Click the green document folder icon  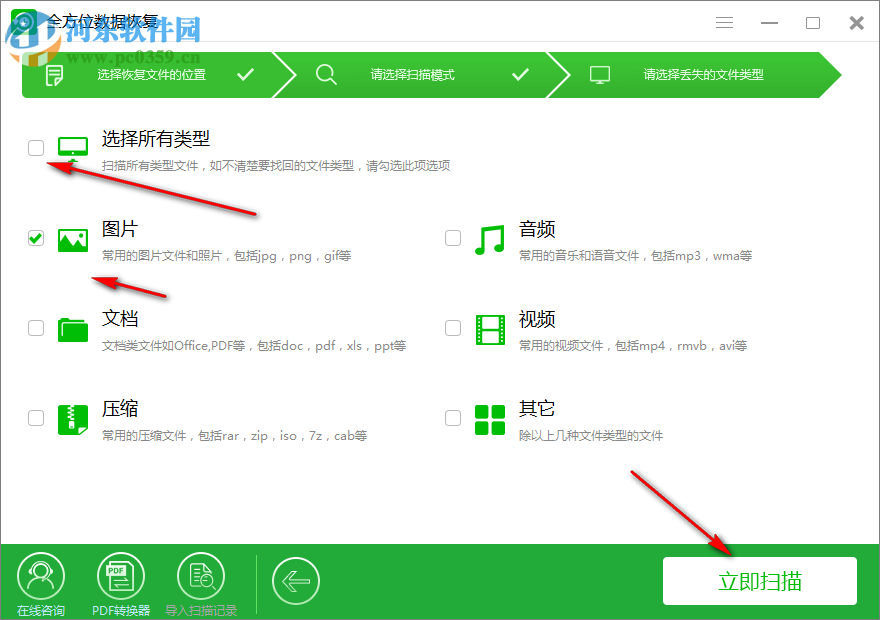[72, 328]
